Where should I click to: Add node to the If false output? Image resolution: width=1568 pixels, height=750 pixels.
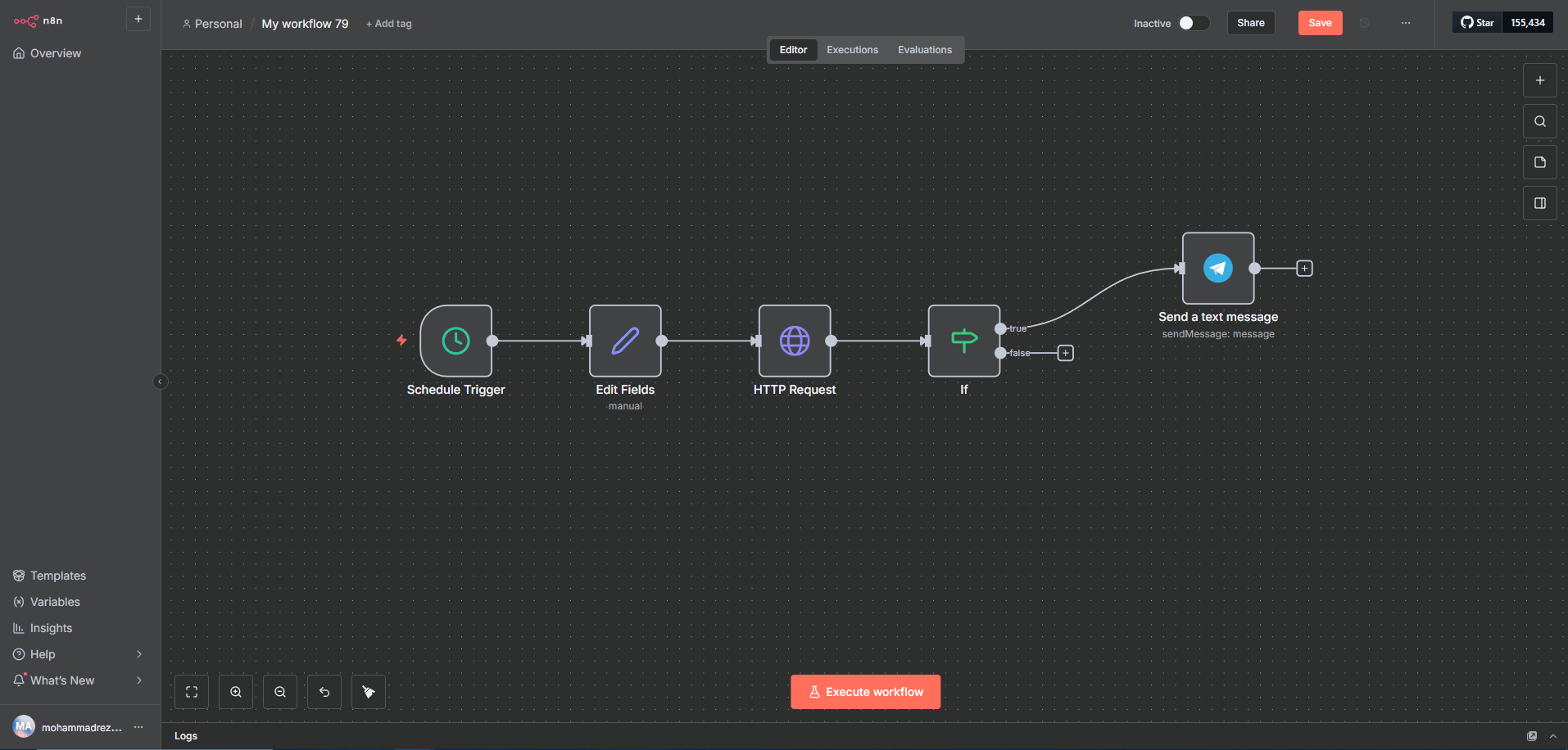tap(1065, 353)
